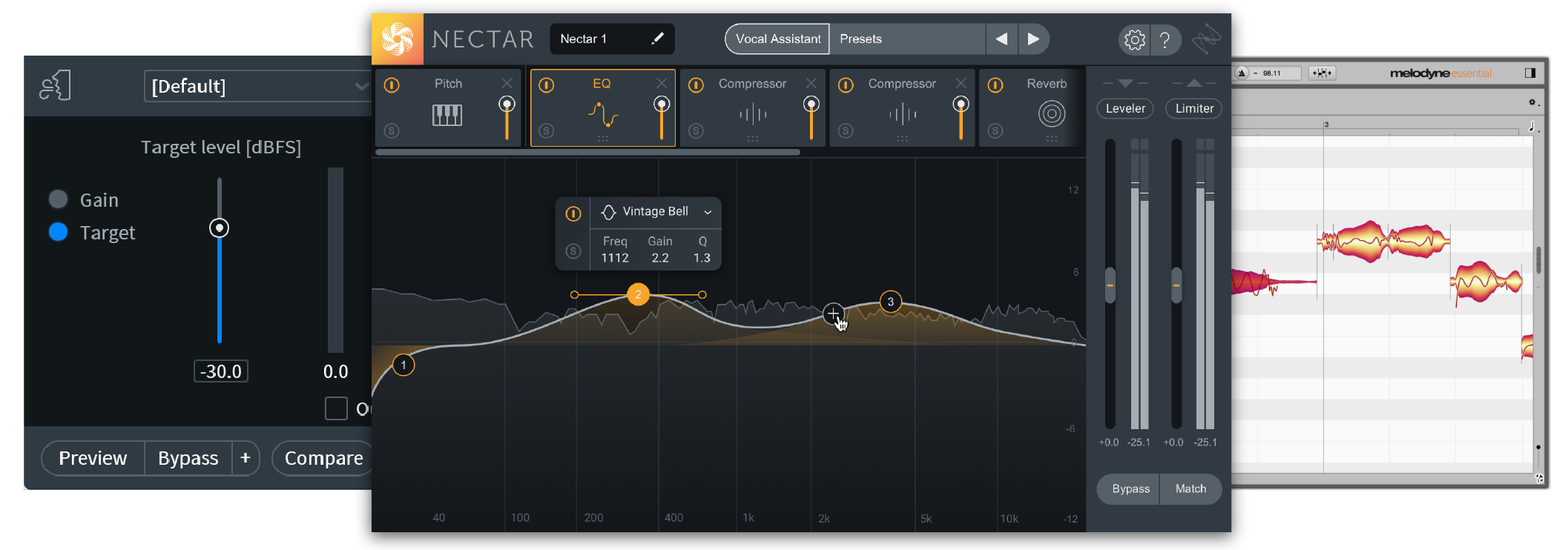The width and height of the screenshot is (1568, 550).
Task: Go to next preset with right arrow
Action: click(x=1033, y=39)
